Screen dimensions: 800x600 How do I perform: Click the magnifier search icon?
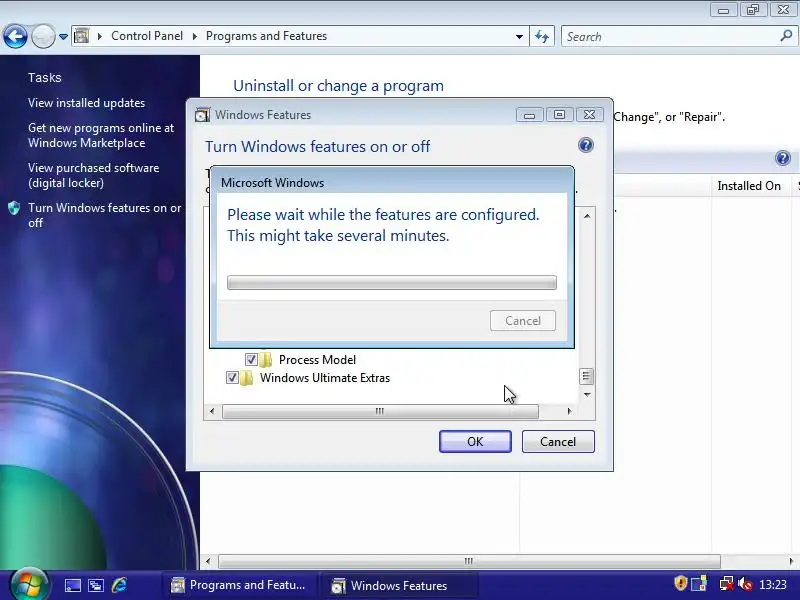coord(786,36)
